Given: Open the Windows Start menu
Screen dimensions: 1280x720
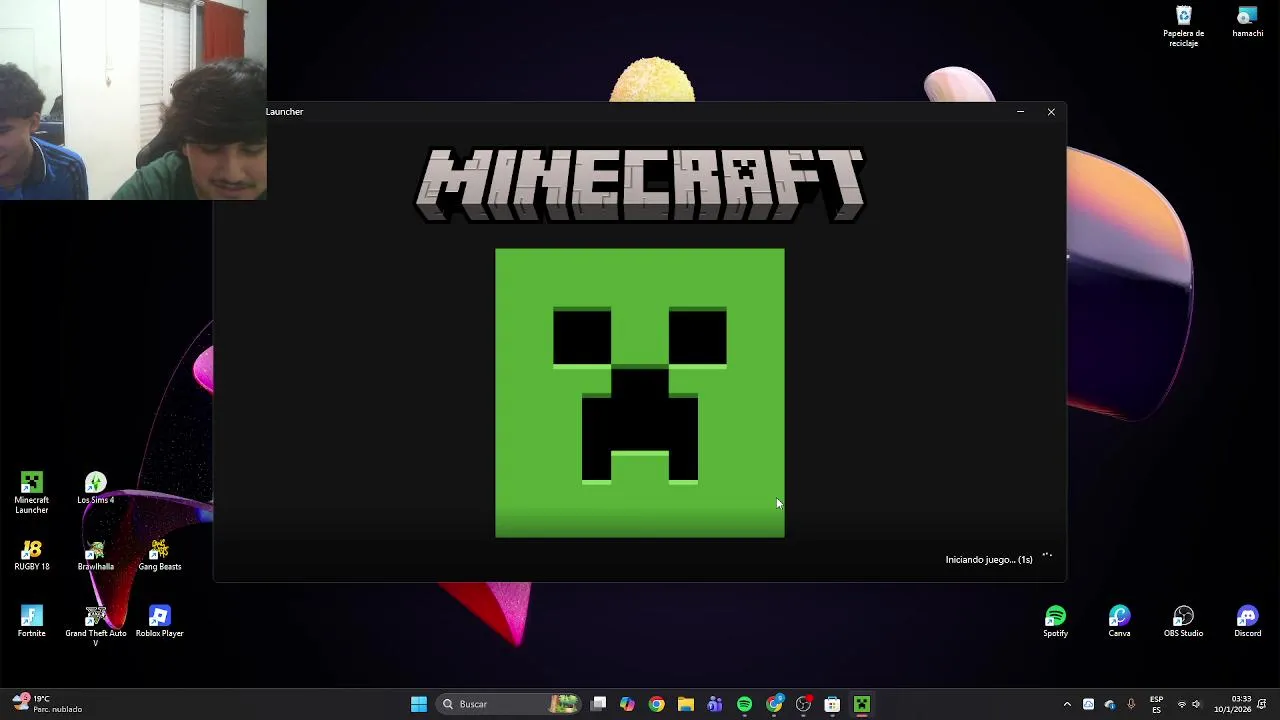Looking at the screenshot, I should coord(419,704).
